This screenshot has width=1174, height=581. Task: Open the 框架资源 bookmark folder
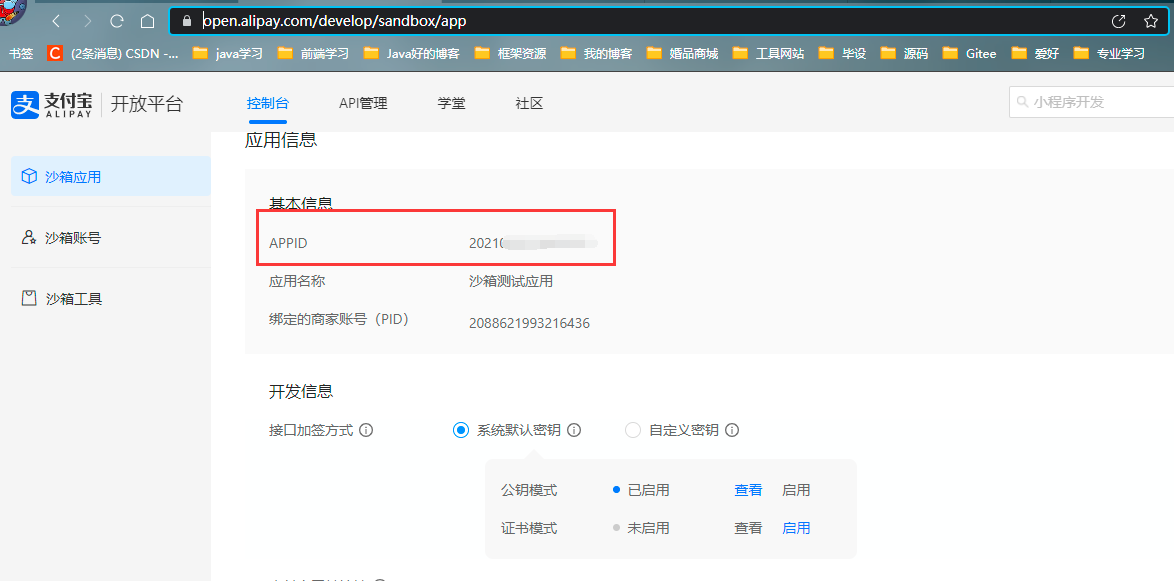510,53
